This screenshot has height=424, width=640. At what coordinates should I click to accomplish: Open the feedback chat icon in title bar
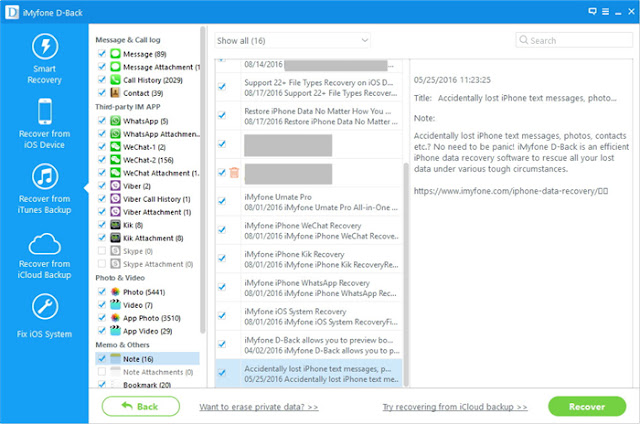pos(592,11)
